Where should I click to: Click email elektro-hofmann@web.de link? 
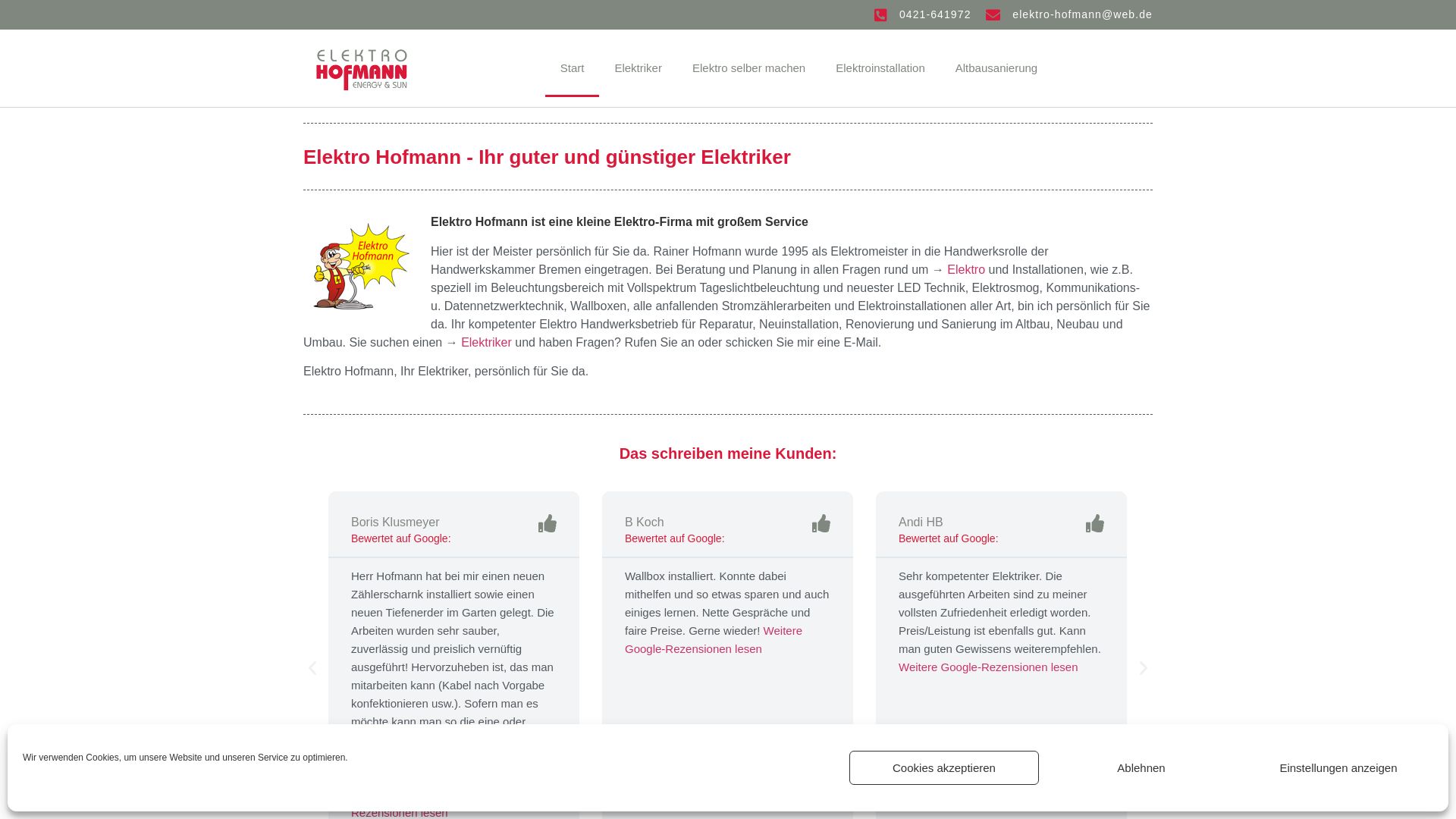[x=1081, y=14]
